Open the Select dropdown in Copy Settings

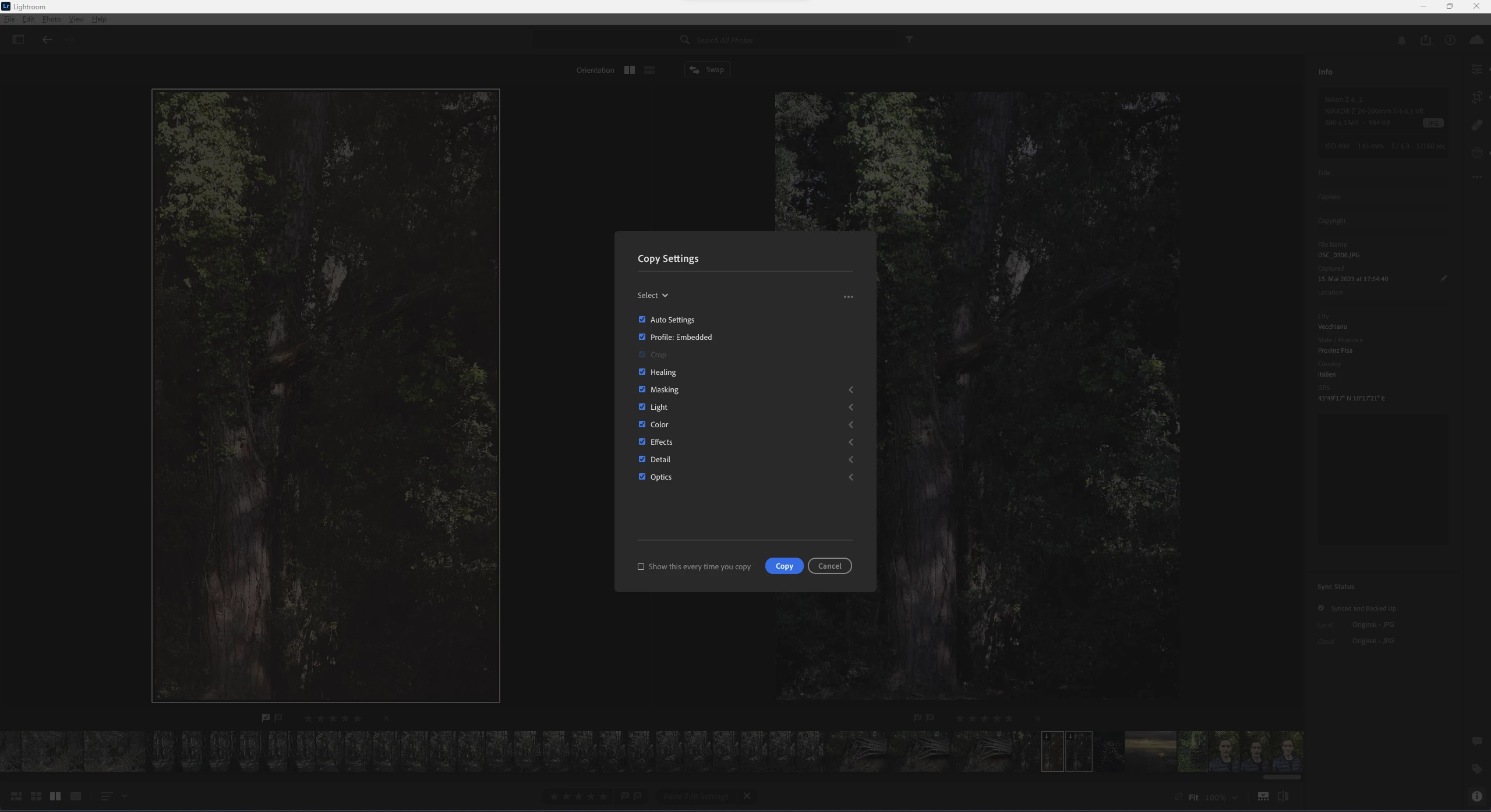click(x=652, y=296)
